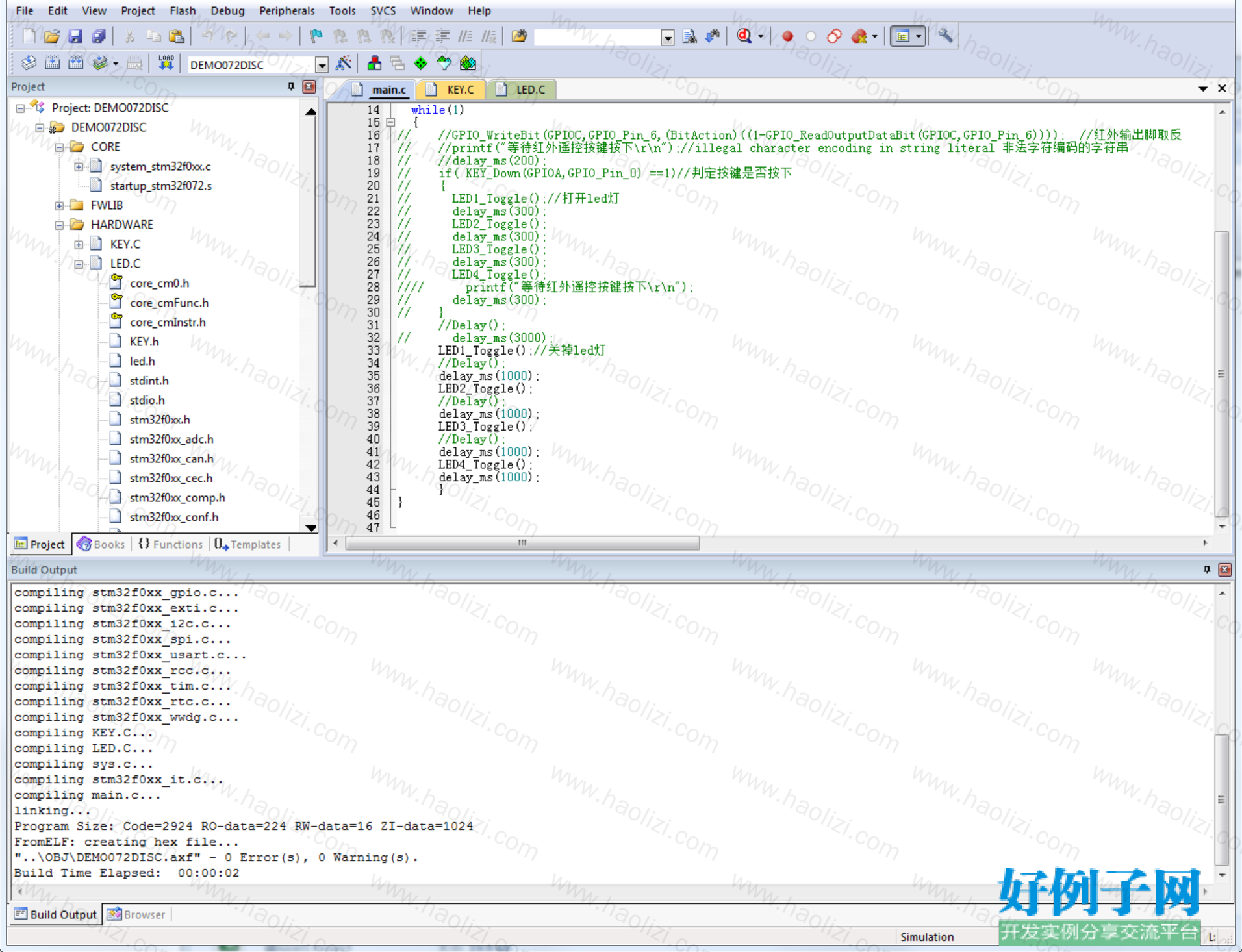Screen dimensions: 1242x952
Task: Select stm32f0xx_adc.h in the project tree
Action: pyautogui.click(x=171, y=439)
